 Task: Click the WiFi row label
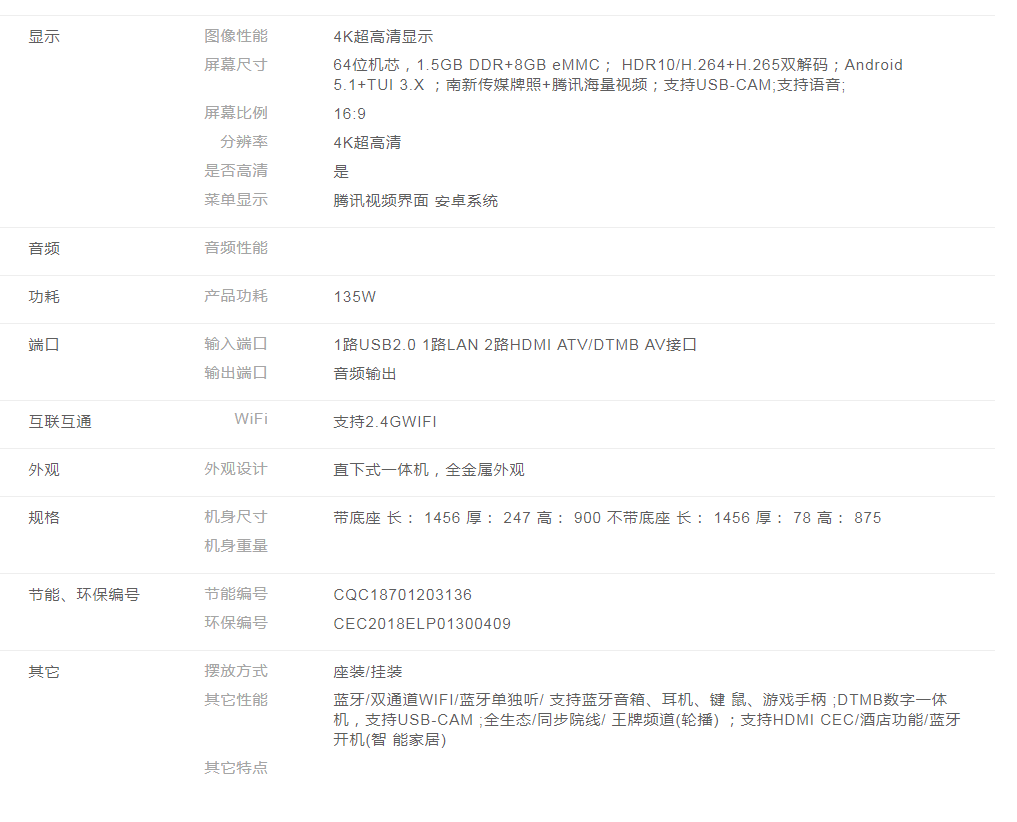pyautogui.click(x=251, y=419)
